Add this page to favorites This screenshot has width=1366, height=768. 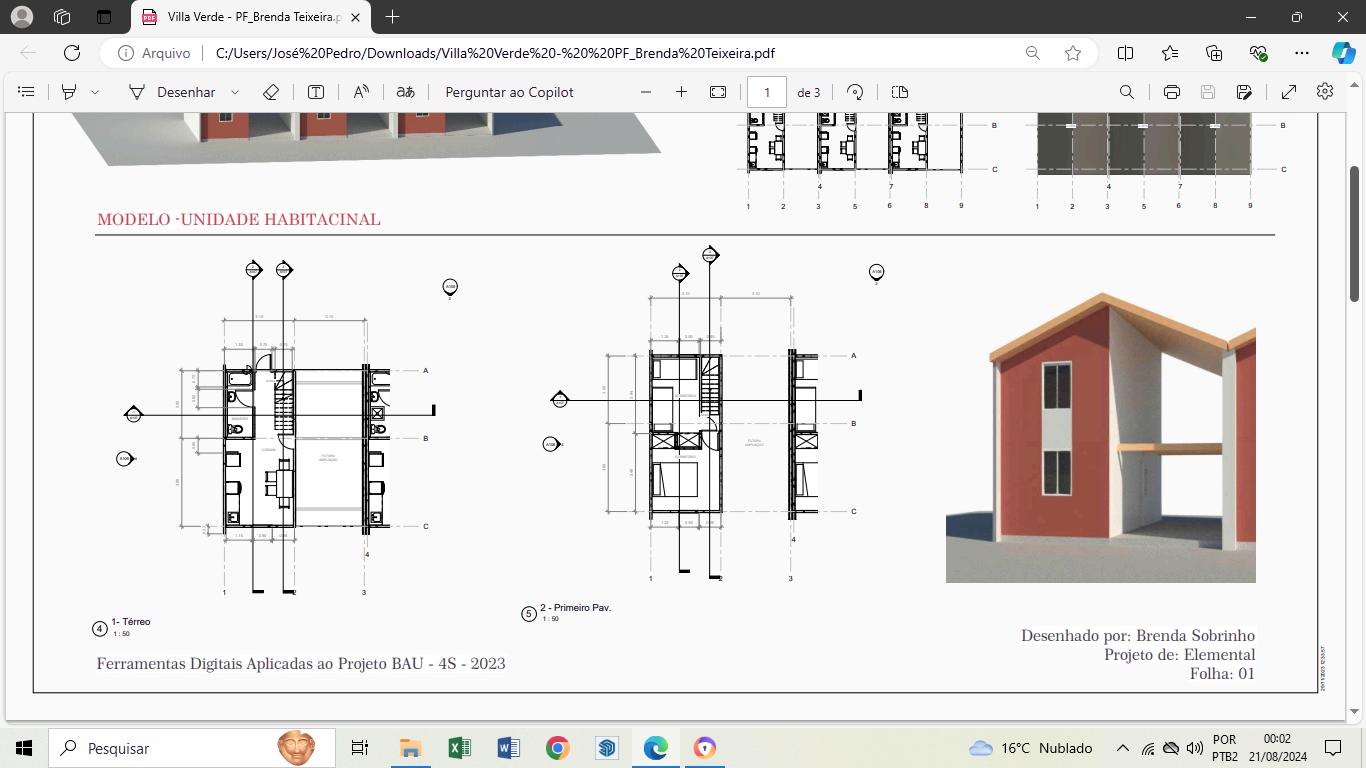coord(1073,53)
